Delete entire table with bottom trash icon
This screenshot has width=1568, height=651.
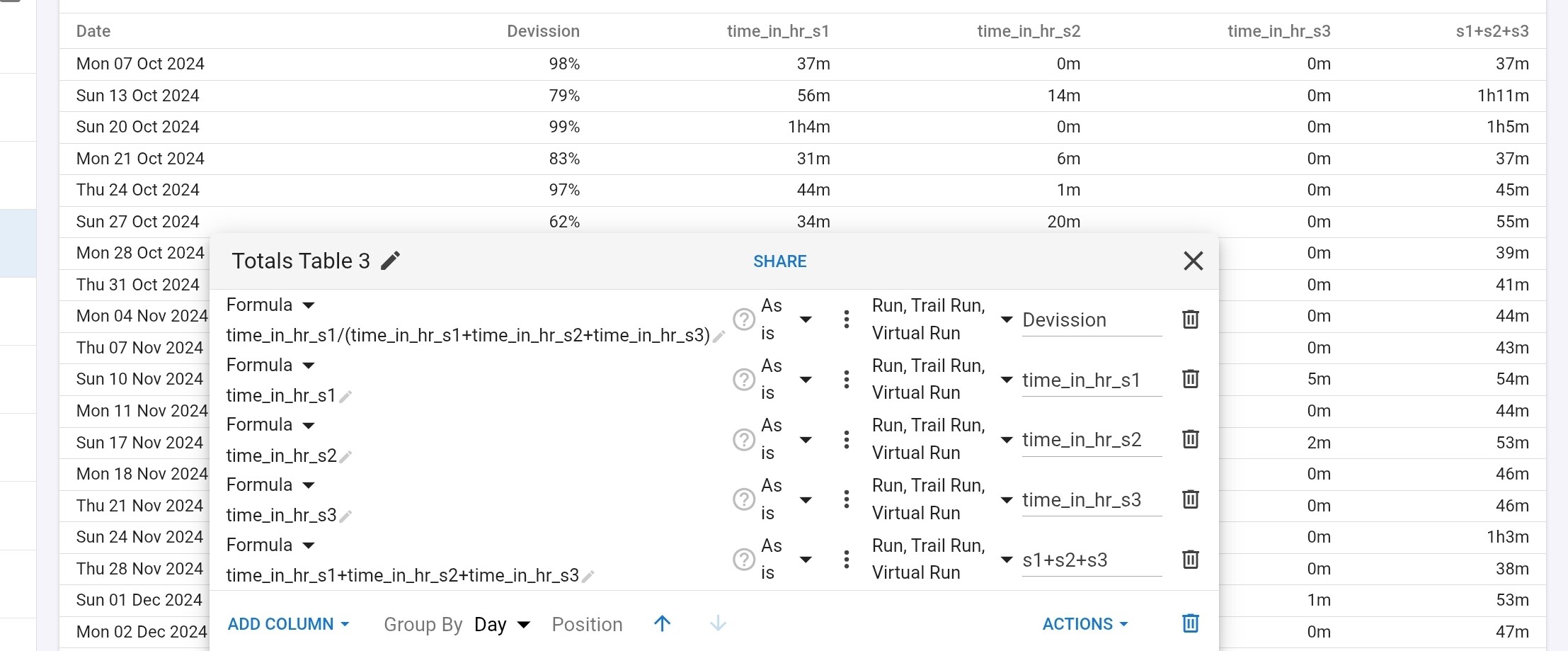(1190, 623)
